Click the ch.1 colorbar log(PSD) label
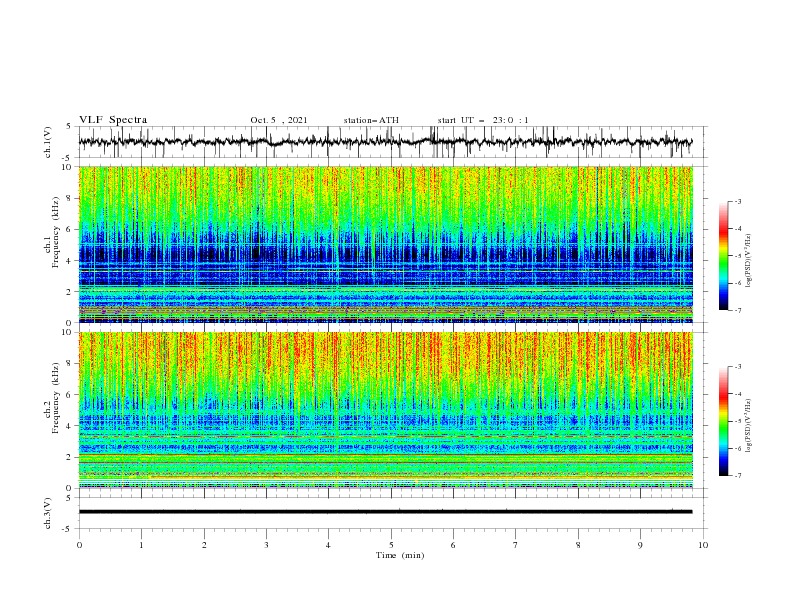This screenshot has height=612, width=792. click(748, 261)
